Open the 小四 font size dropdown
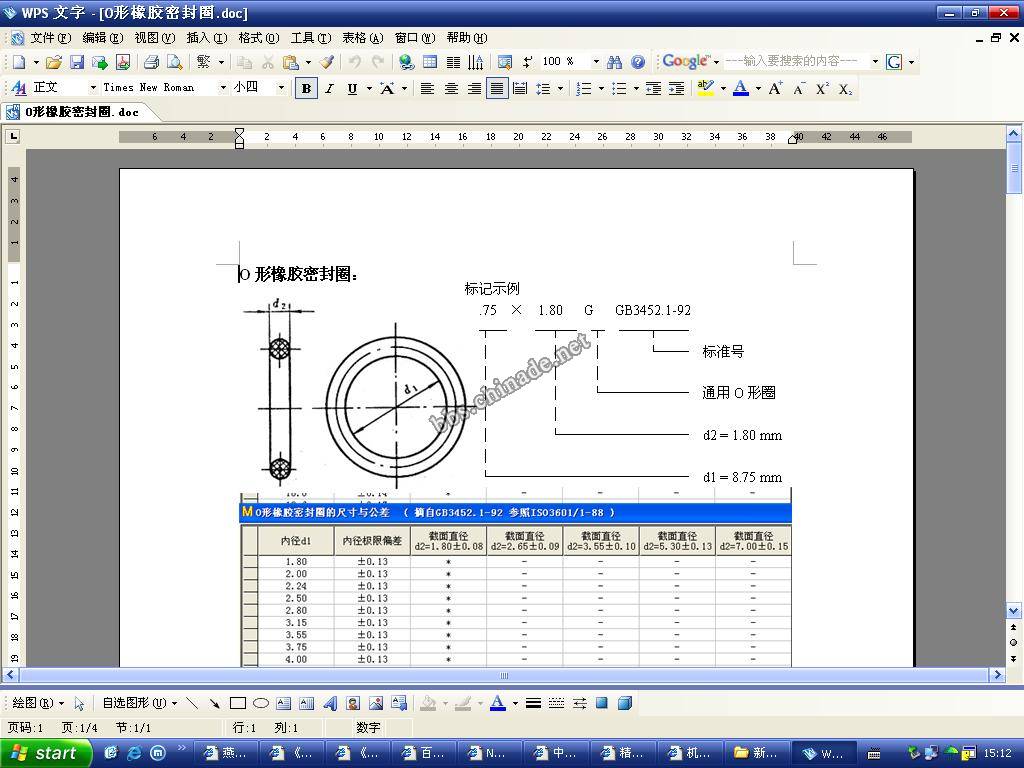This screenshot has width=1024, height=768. (281, 88)
